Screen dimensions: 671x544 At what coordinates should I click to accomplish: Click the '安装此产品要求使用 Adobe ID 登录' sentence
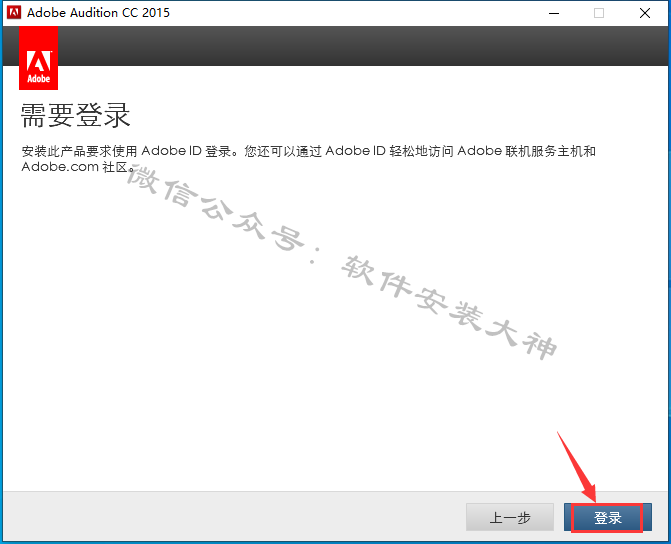pos(127,151)
